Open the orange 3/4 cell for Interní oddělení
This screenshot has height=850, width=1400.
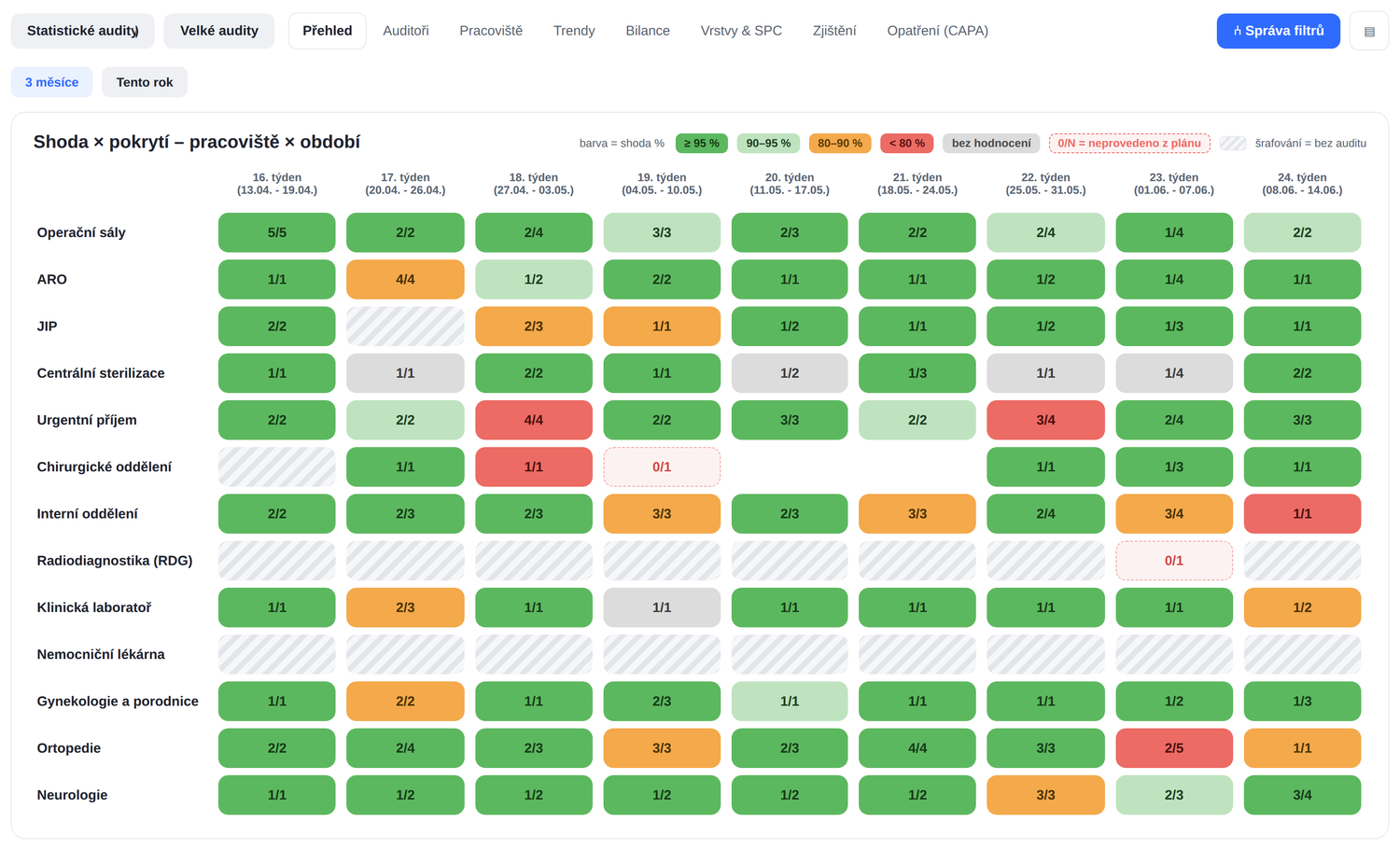[1174, 514]
